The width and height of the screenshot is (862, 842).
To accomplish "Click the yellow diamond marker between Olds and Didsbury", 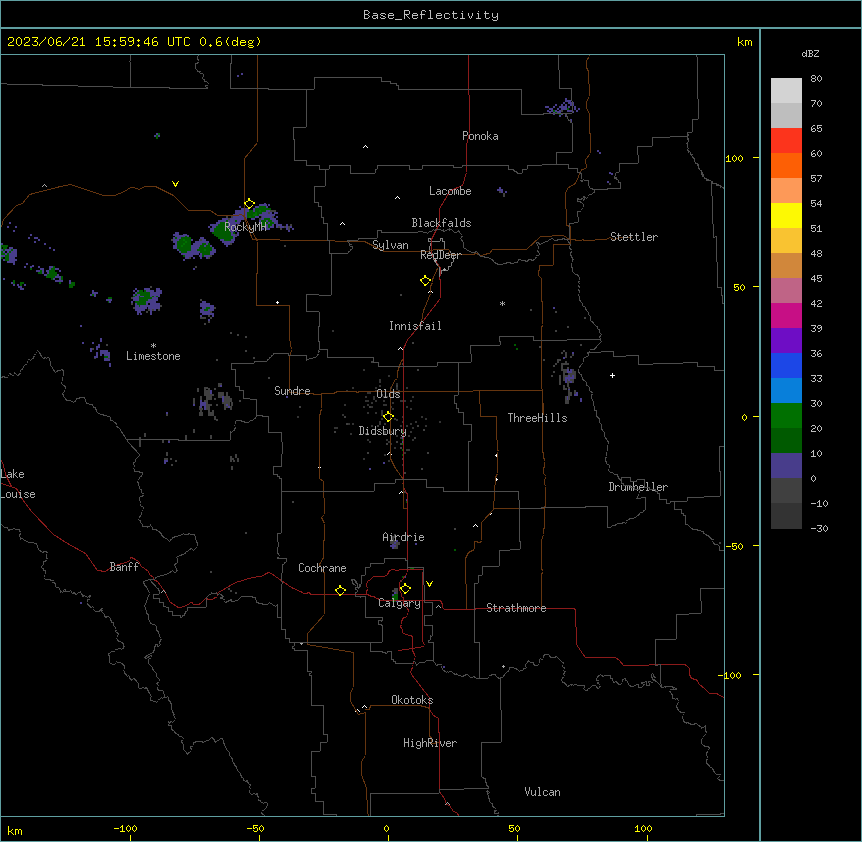I will point(388,417).
